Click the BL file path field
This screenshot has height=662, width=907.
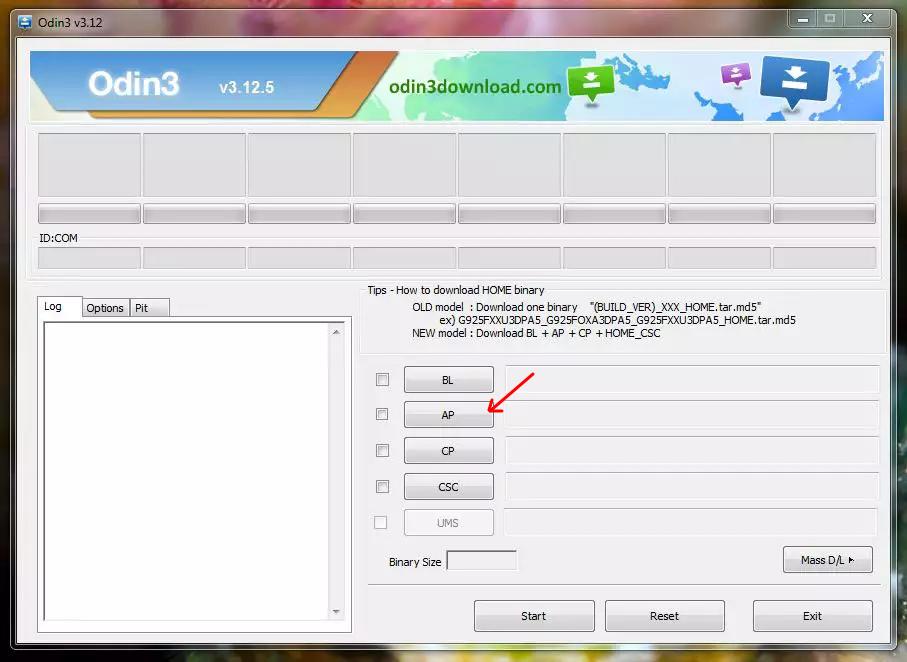click(x=692, y=380)
